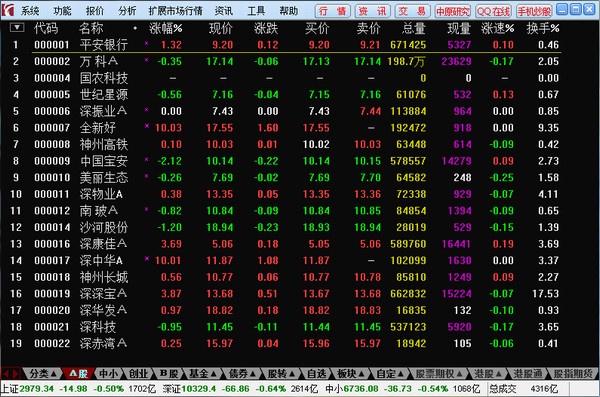Click the 行情 toolbar button
600x397 pixels.
point(333,11)
